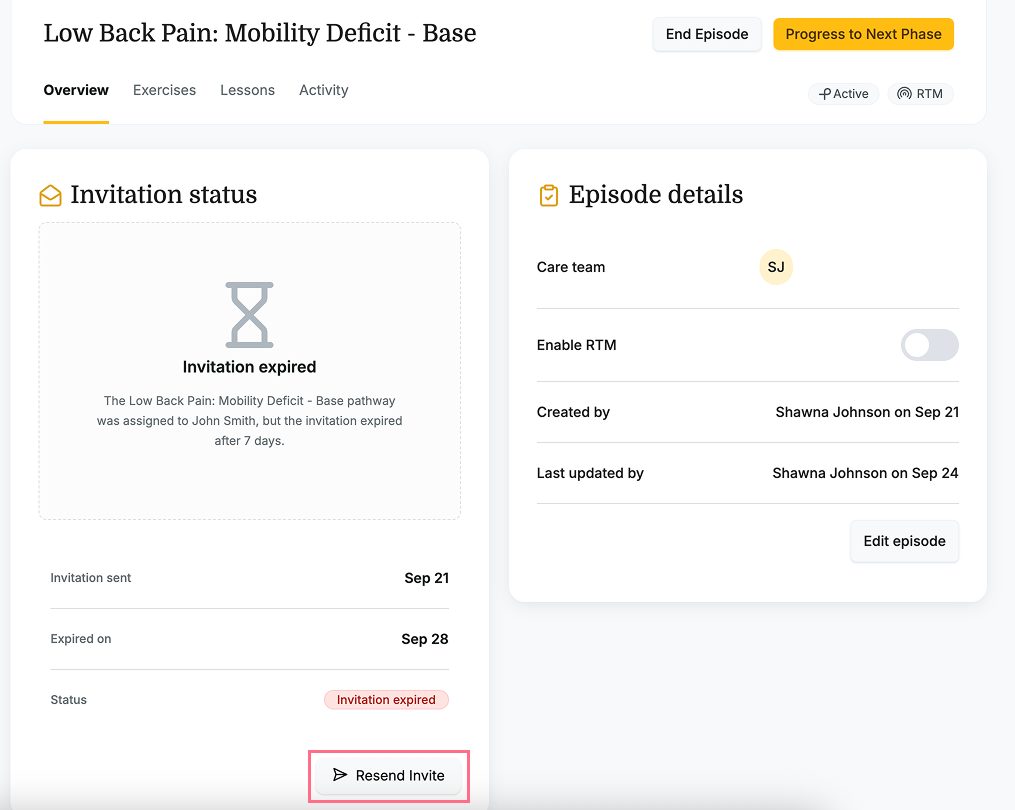This screenshot has width=1015, height=810.
Task: Resend the invite to the patient
Action: [x=388, y=775]
